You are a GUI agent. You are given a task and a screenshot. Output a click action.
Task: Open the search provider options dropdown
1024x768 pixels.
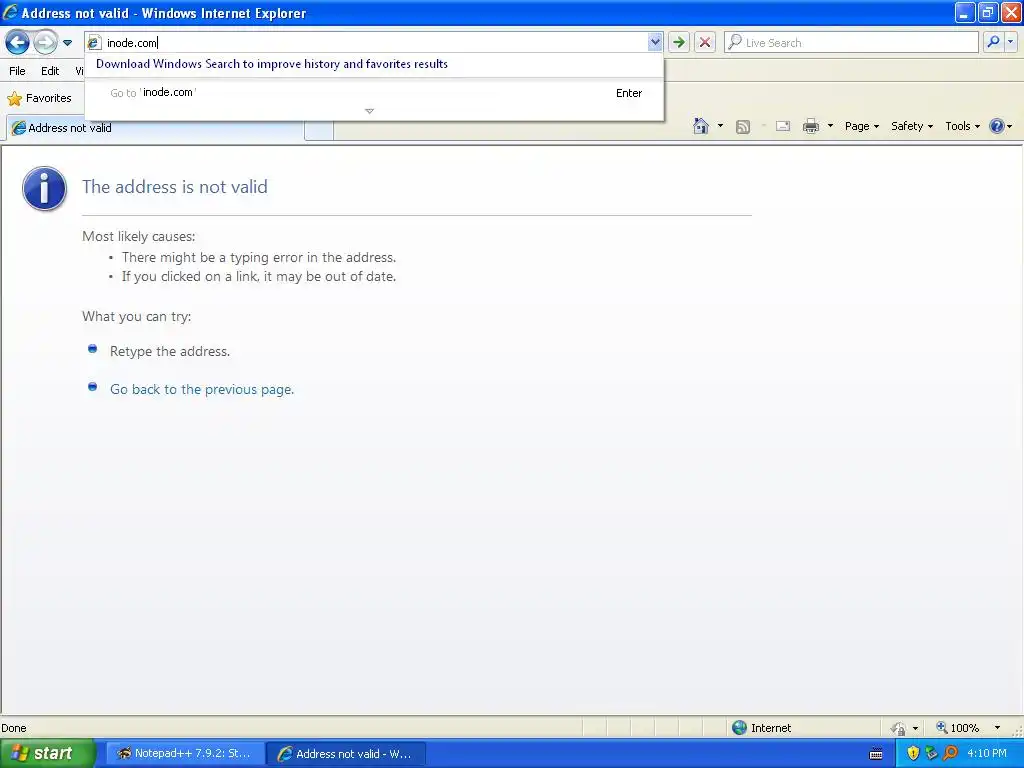[x=1011, y=42]
